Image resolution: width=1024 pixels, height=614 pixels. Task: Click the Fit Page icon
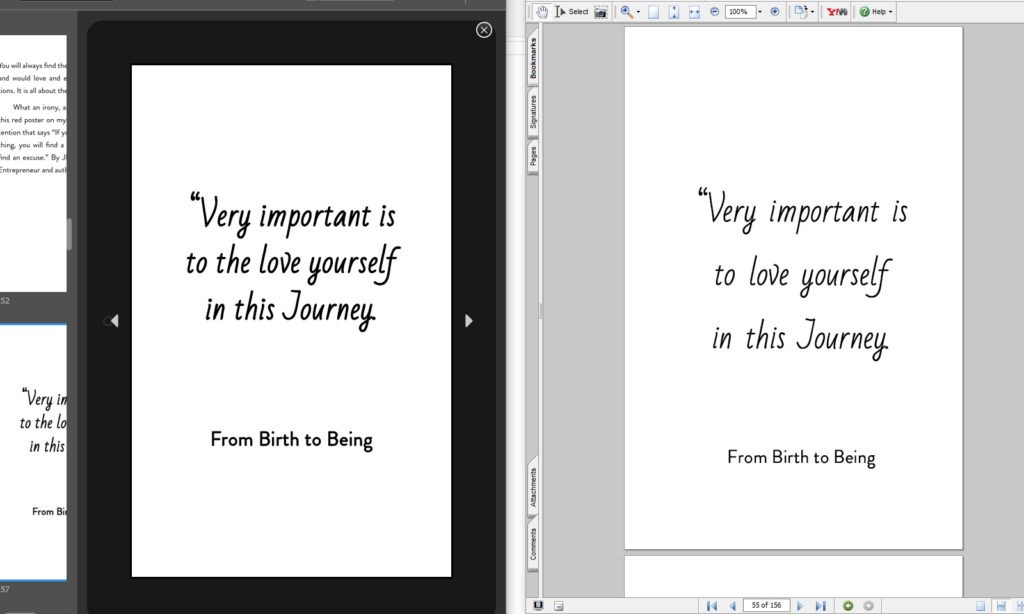click(674, 12)
